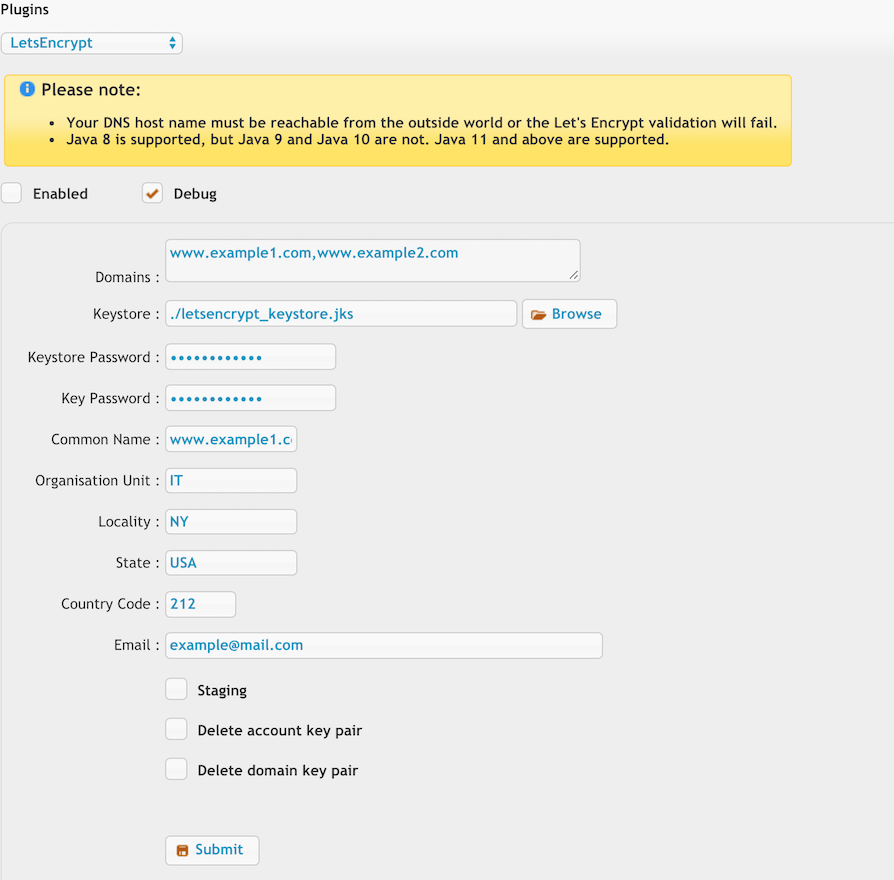
Task: Untick the Debug checkbox
Action: pyautogui.click(x=152, y=193)
